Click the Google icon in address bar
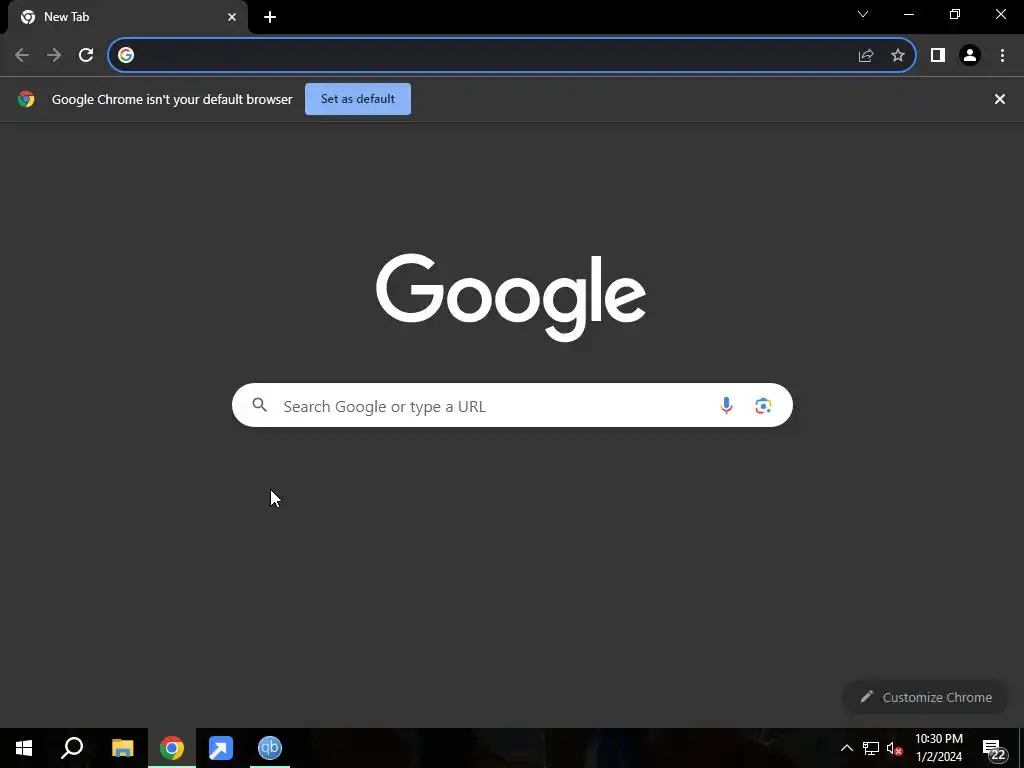 click(x=126, y=56)
